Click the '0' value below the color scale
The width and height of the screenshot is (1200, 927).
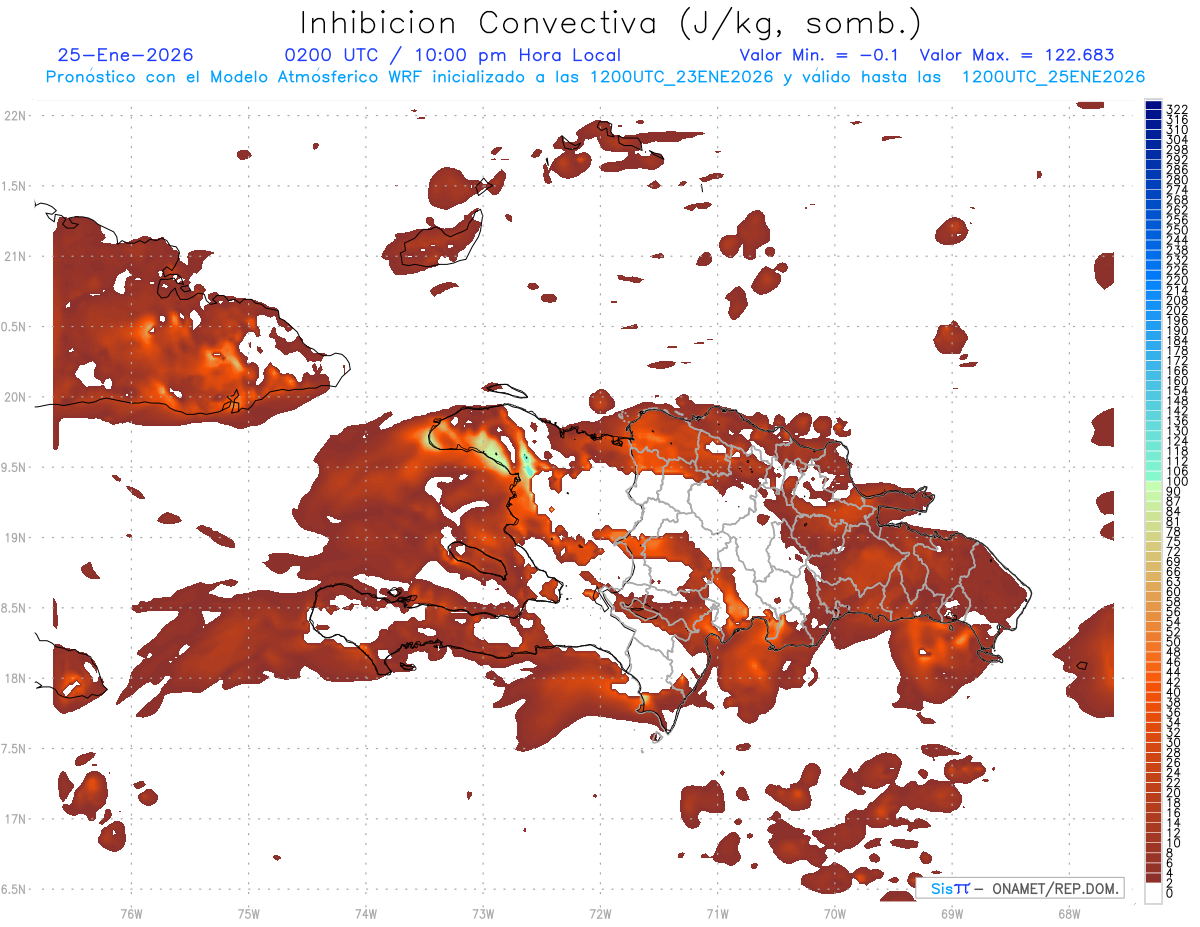tap(1170, 892)
